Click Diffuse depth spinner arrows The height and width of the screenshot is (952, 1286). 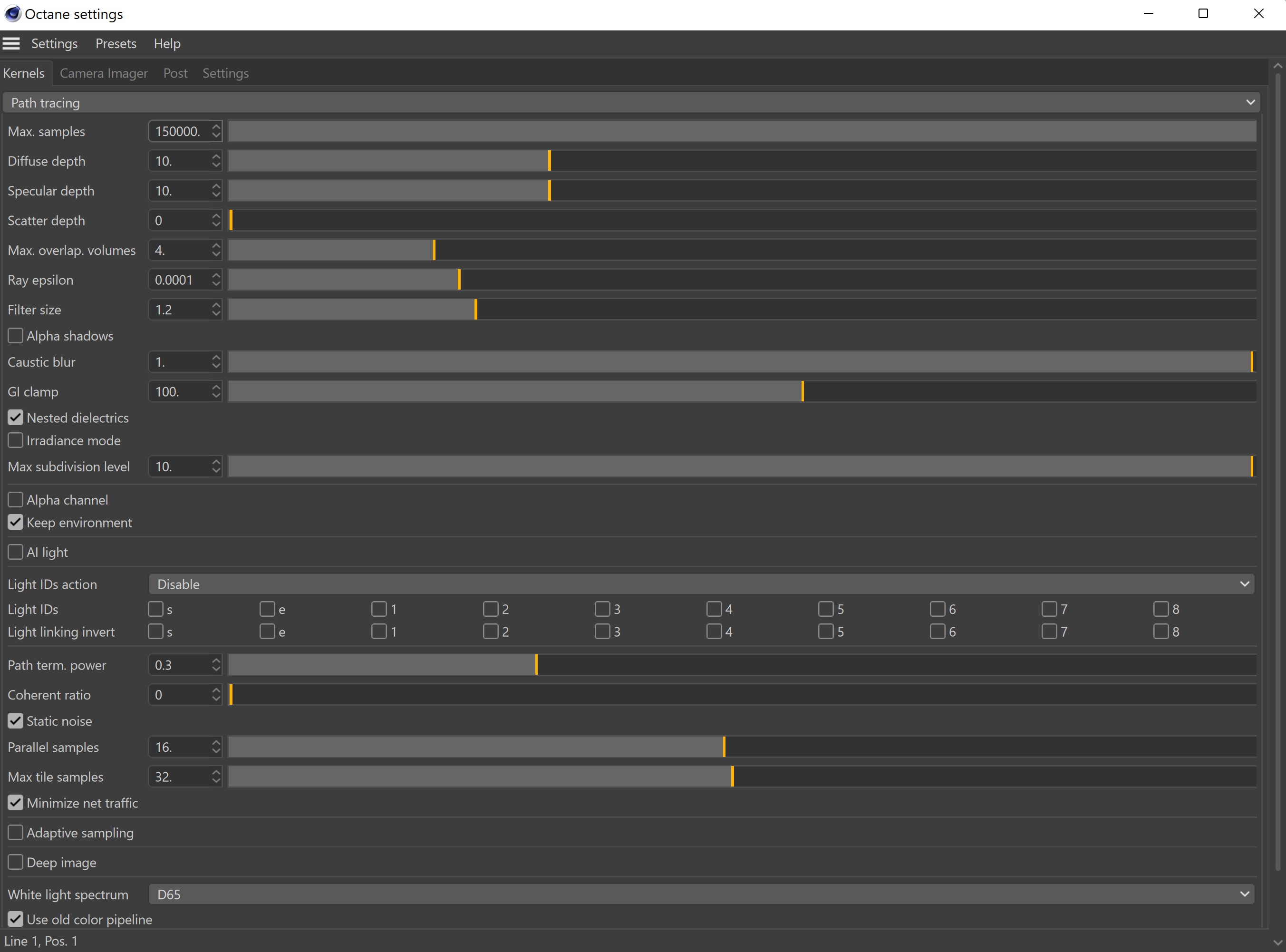(216, 161)
